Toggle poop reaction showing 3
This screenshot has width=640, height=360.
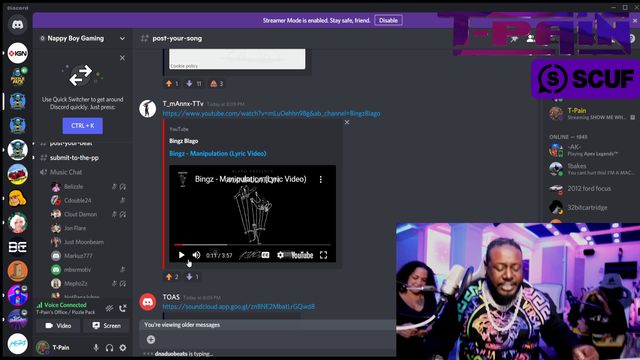coord(216,84)
